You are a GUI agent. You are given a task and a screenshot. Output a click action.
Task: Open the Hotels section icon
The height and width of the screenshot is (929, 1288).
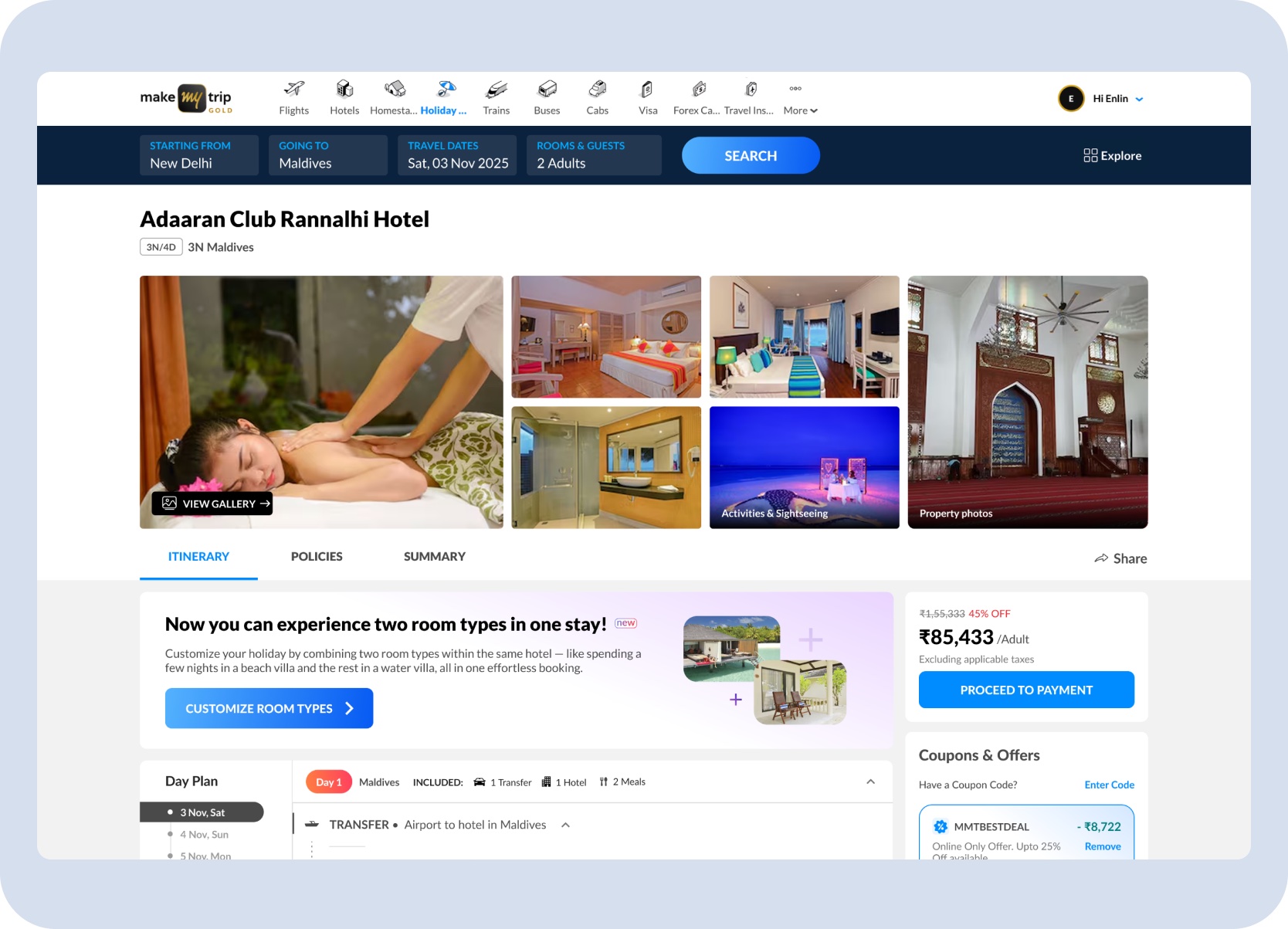344,89
